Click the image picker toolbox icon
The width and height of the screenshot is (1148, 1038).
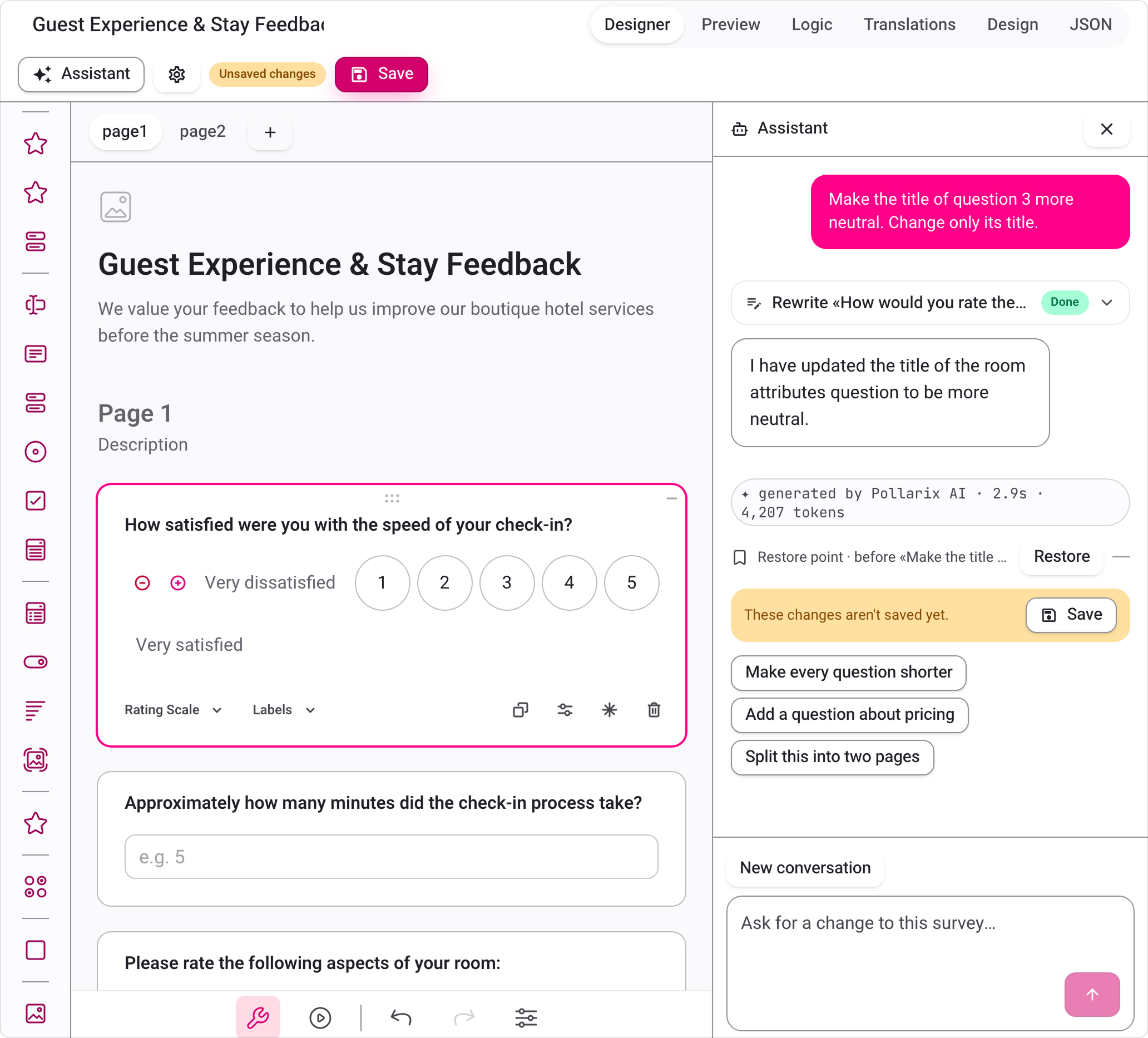(x=35, y=759)
